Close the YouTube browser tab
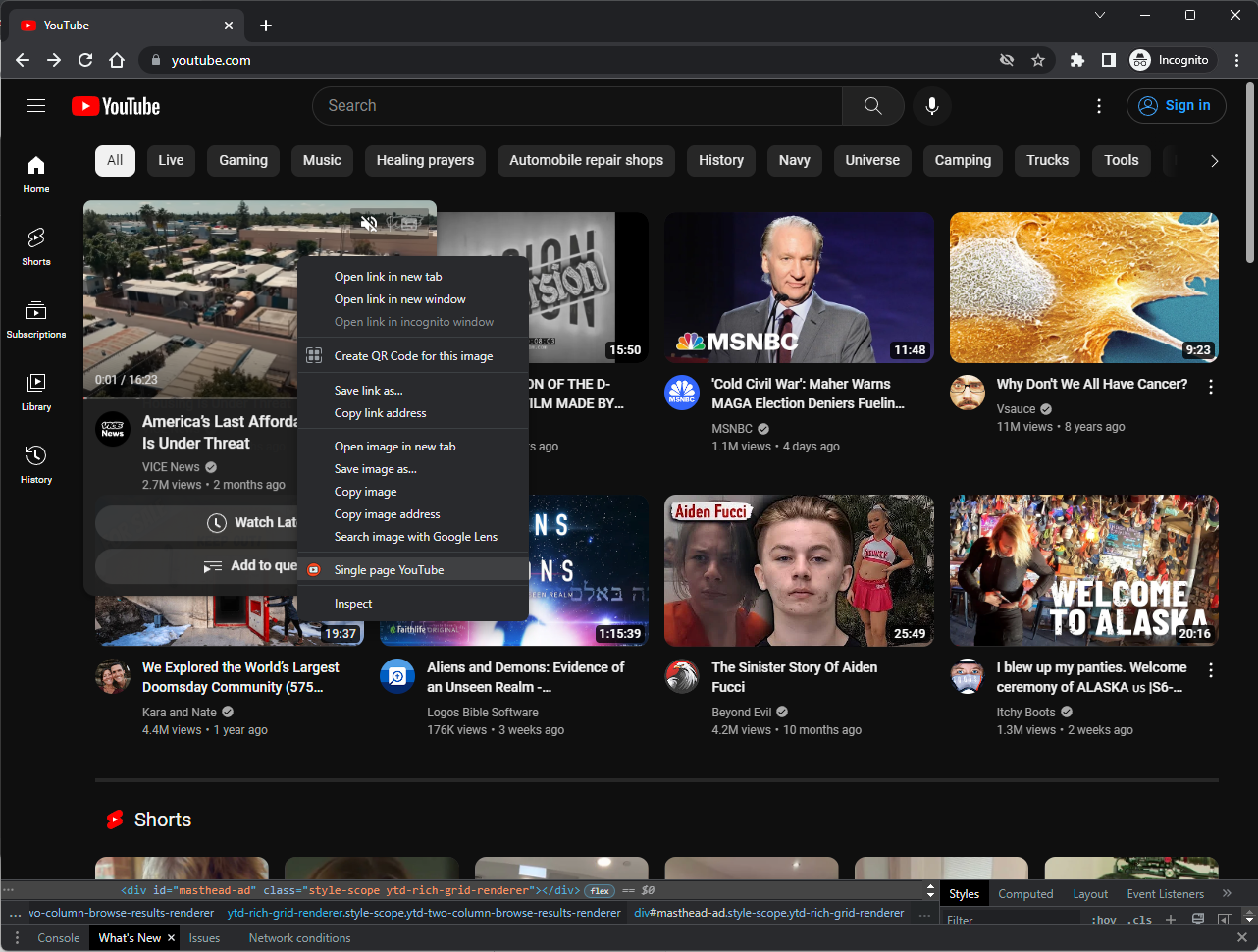This screenshot has height=952, width=1258. 229,26
